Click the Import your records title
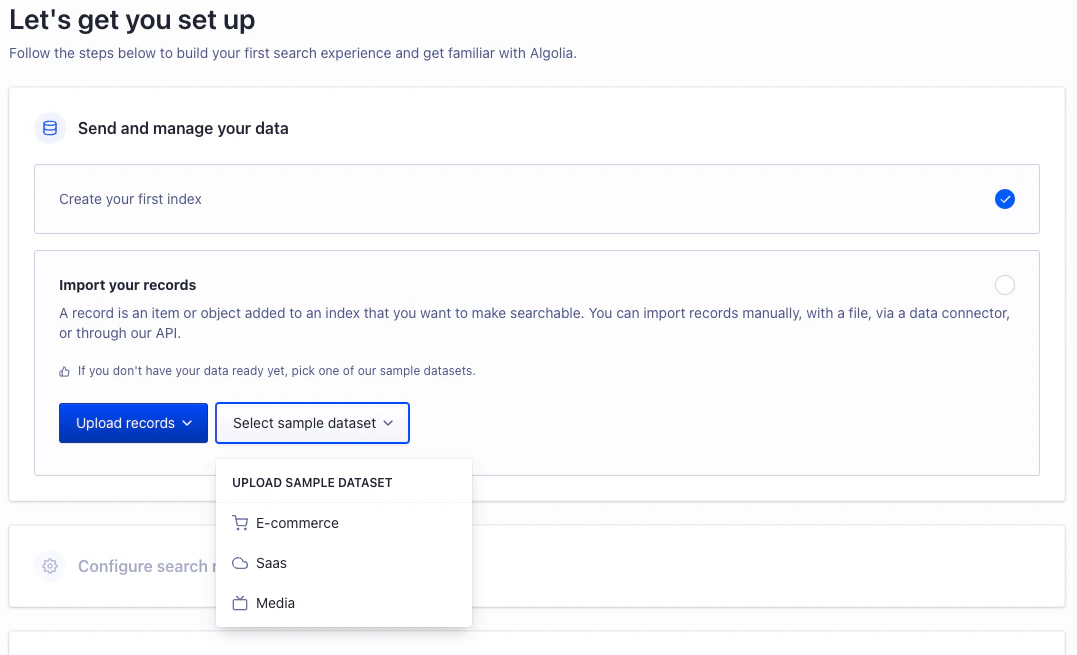The height and width of the screenshot is (655, 1077). pyautogui.click(x=128, y=285)
